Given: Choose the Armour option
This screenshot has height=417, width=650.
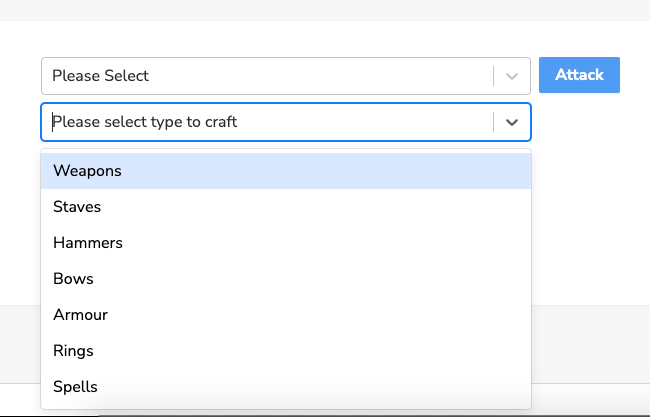Looking at the screenshot, I should pos(286,315).
